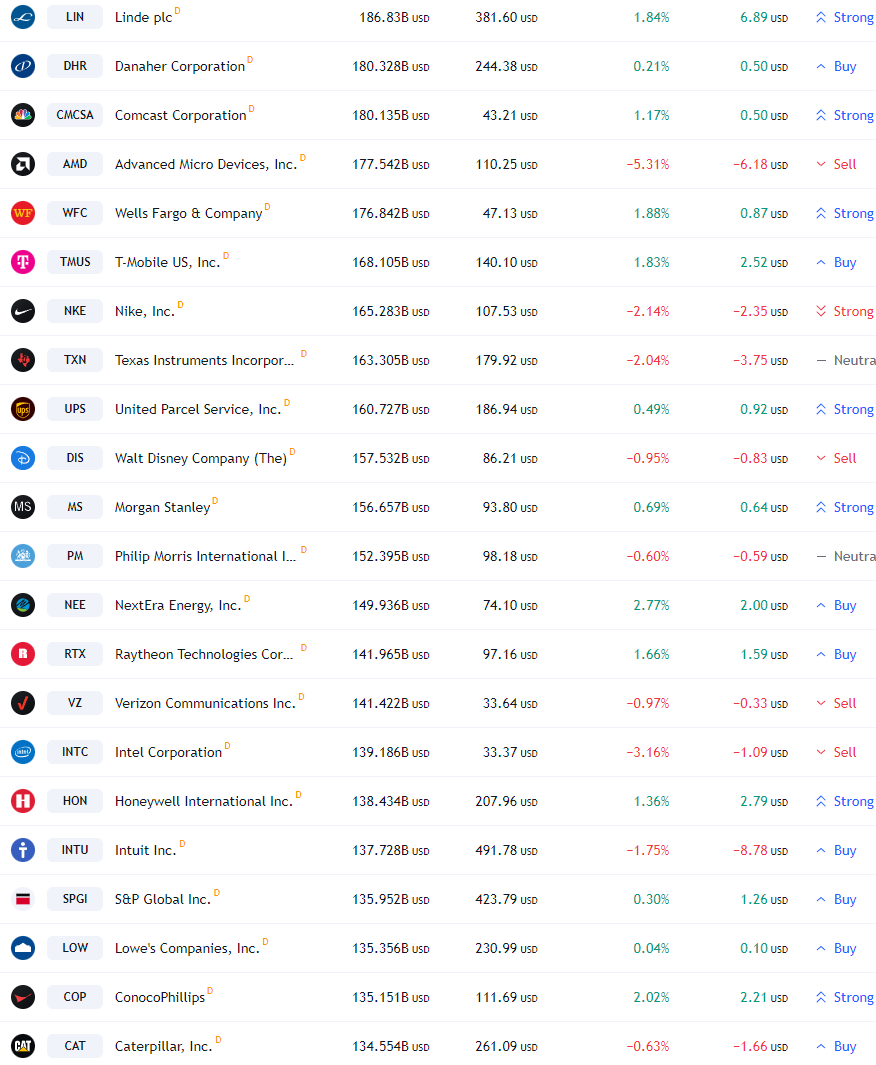The height and width of the screenshot is (1065, 876).
Task: Click the Buy rating for Danaher
Action: pyautogui.click(x=836, y=67)
